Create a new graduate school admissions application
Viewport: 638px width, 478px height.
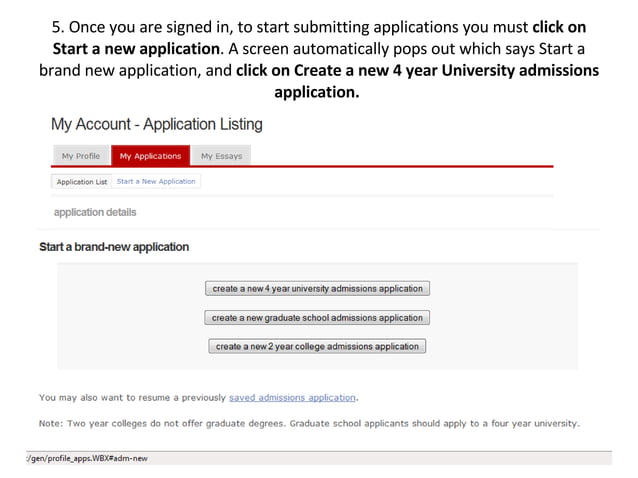[x=317, y=318]
